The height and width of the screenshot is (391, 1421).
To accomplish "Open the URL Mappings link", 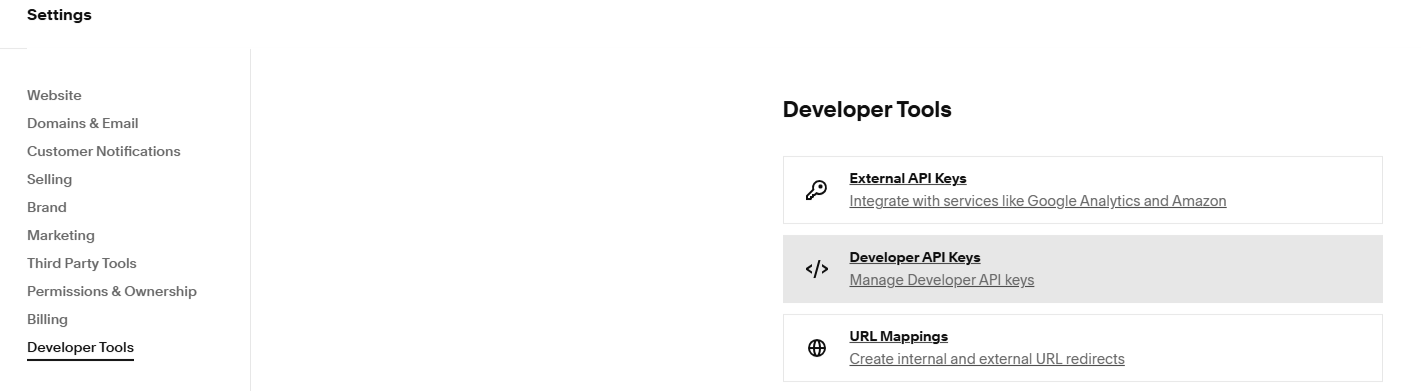I will tap(899, 336).
